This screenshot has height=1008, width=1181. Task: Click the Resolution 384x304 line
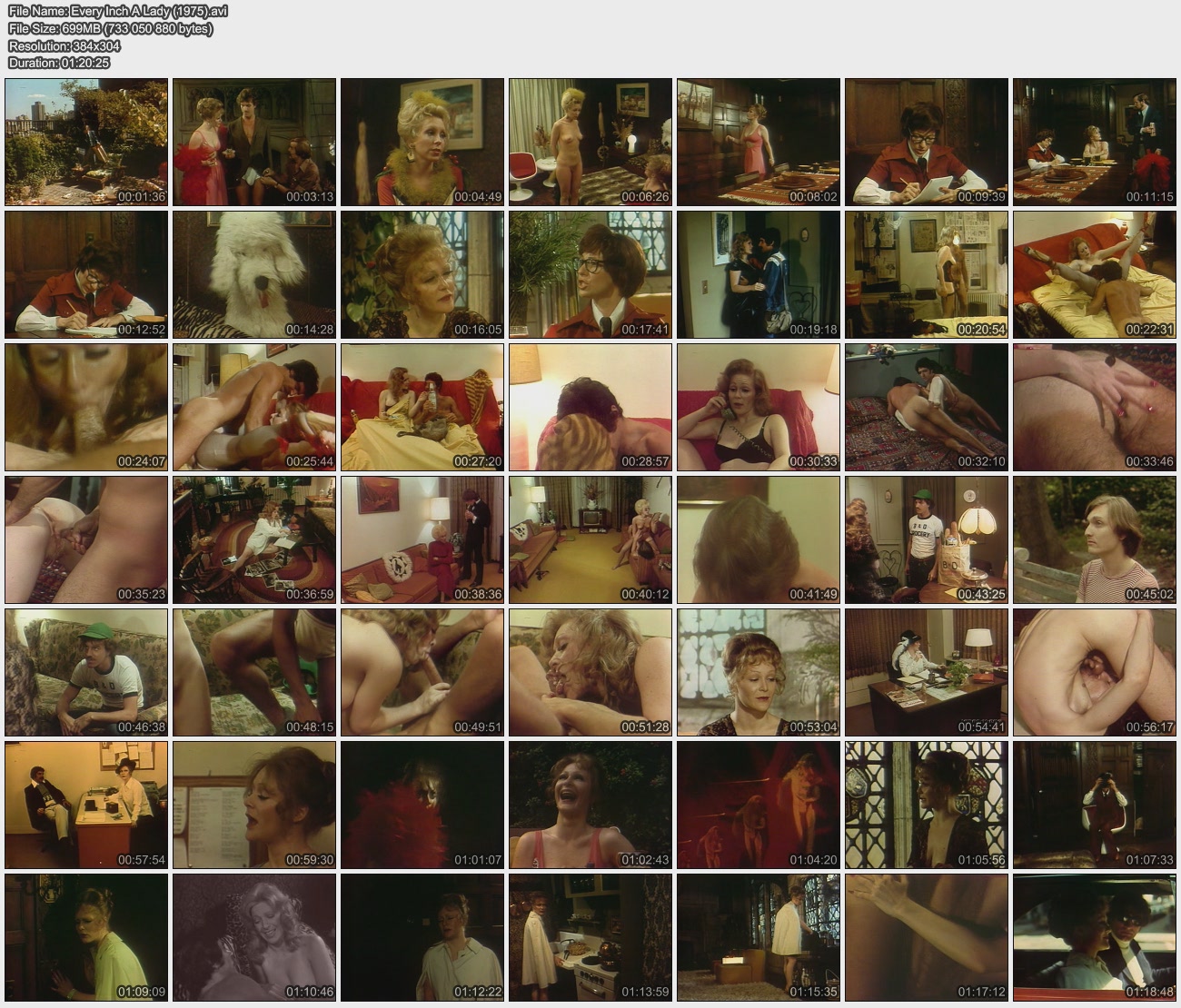click(65, 45)
